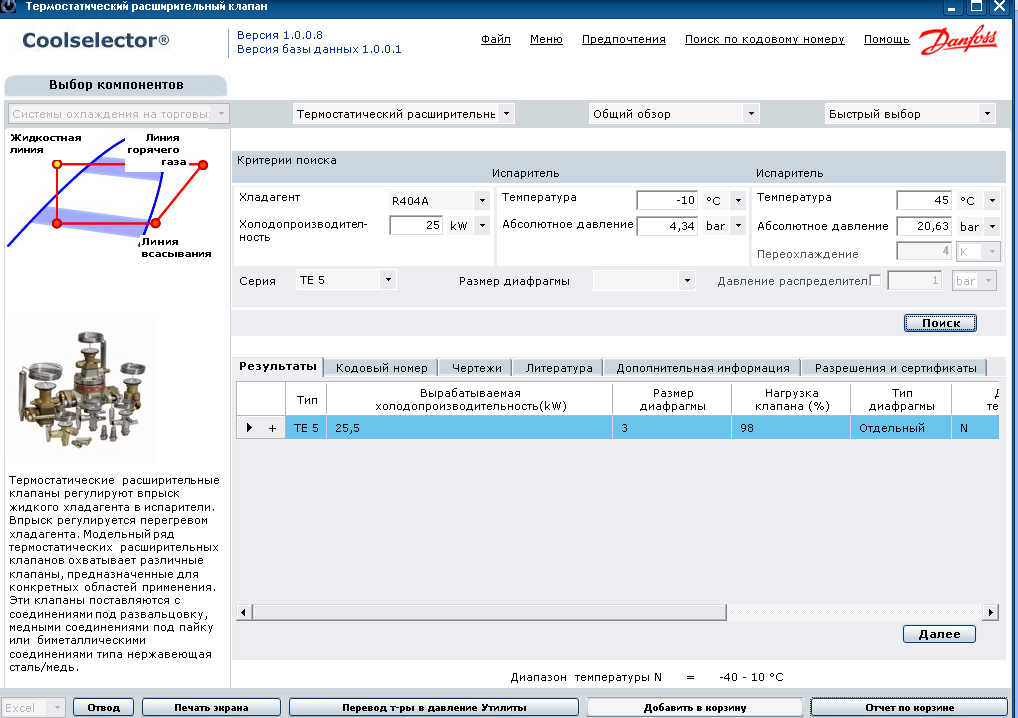The width and height of the screenshot is (1018, 718).
Task: Open the Хладагент R404A dropdown
Action: pyautogui.click(x=439, y=201)
